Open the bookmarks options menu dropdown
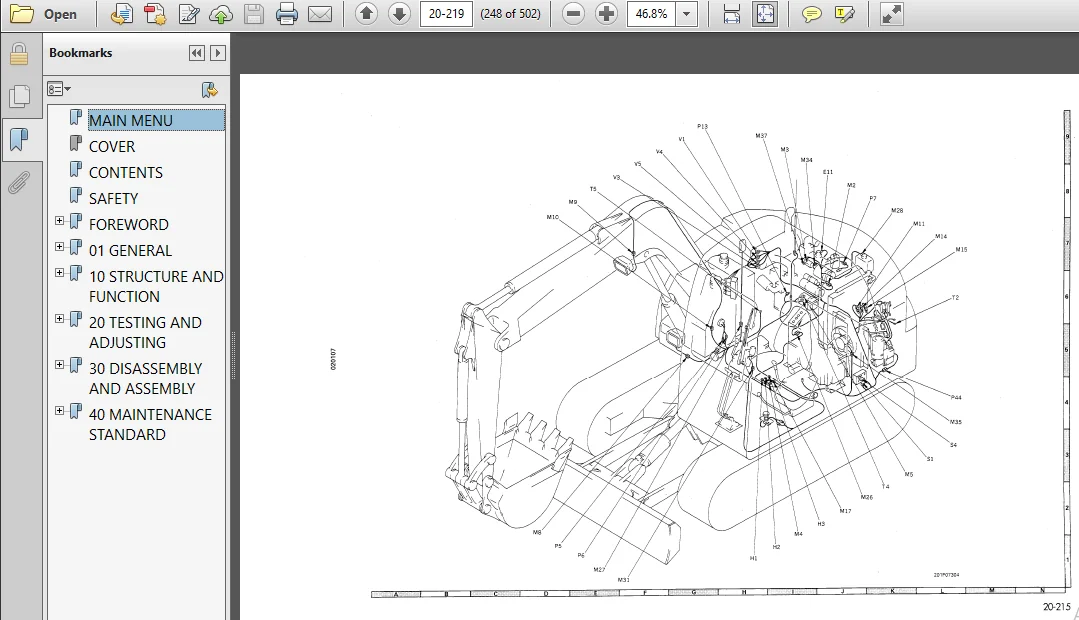 click(x=59, y=89)
